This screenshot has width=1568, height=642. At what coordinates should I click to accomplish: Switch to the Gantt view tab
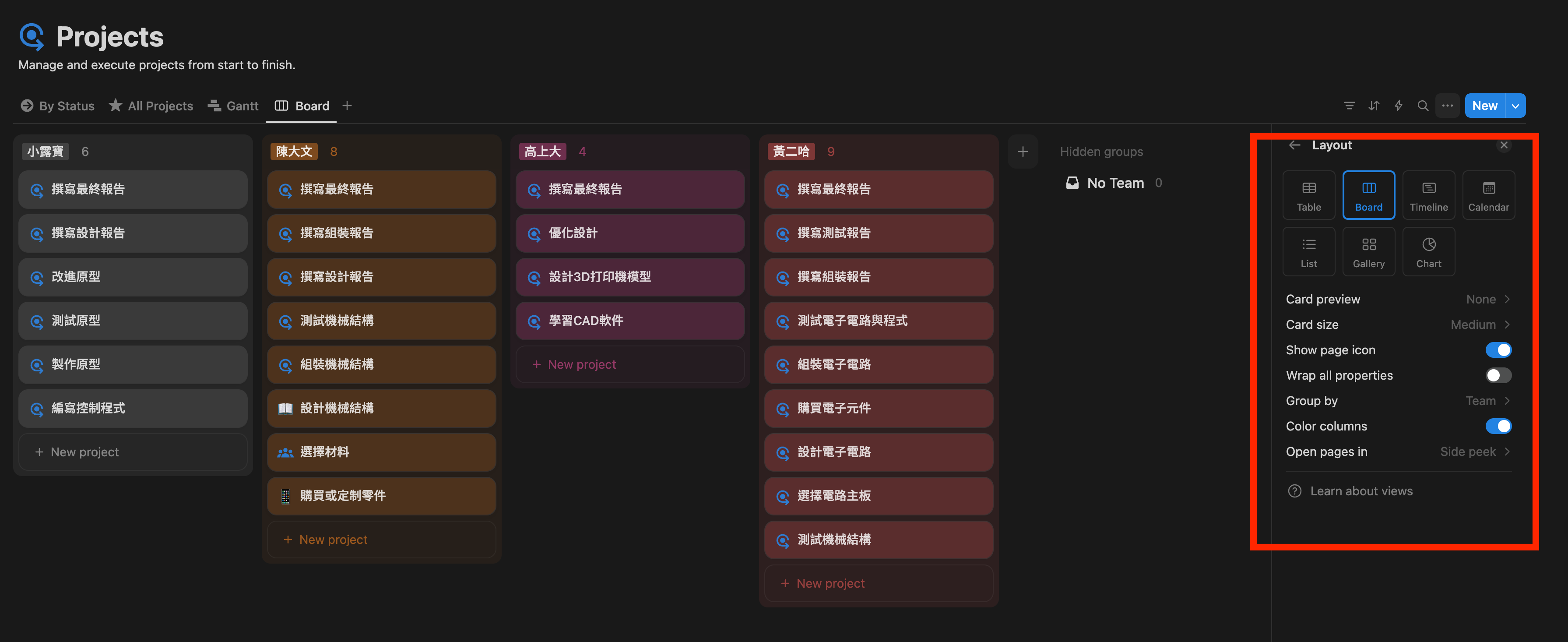tap(233, 106)
